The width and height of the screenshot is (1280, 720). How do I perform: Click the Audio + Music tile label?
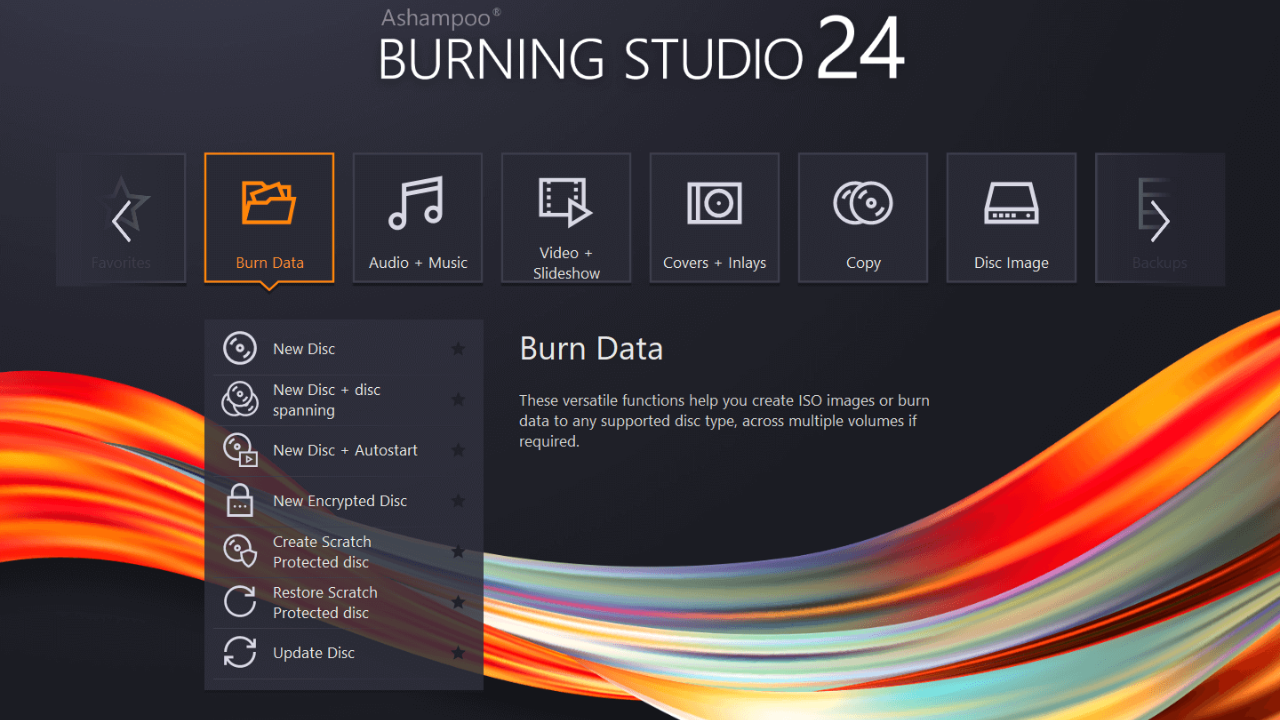pos(418,263)
